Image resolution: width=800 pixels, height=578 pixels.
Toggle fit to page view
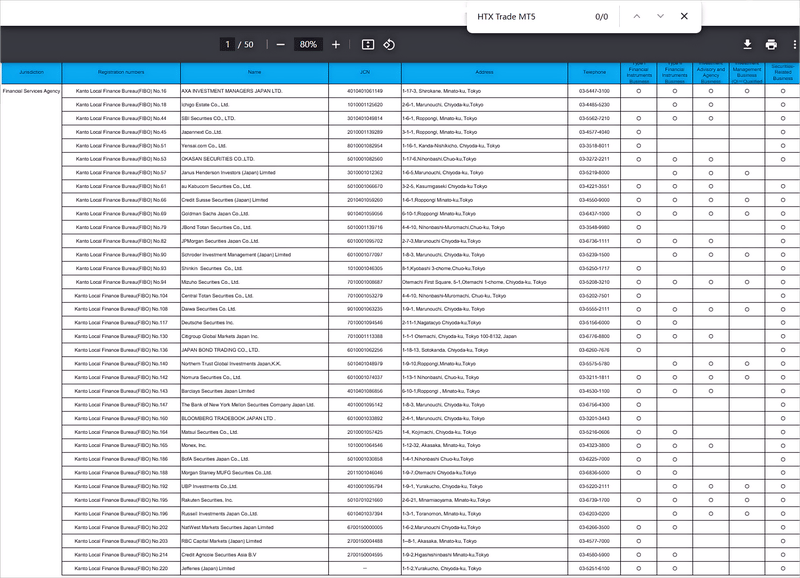click(x=368, y=45)
